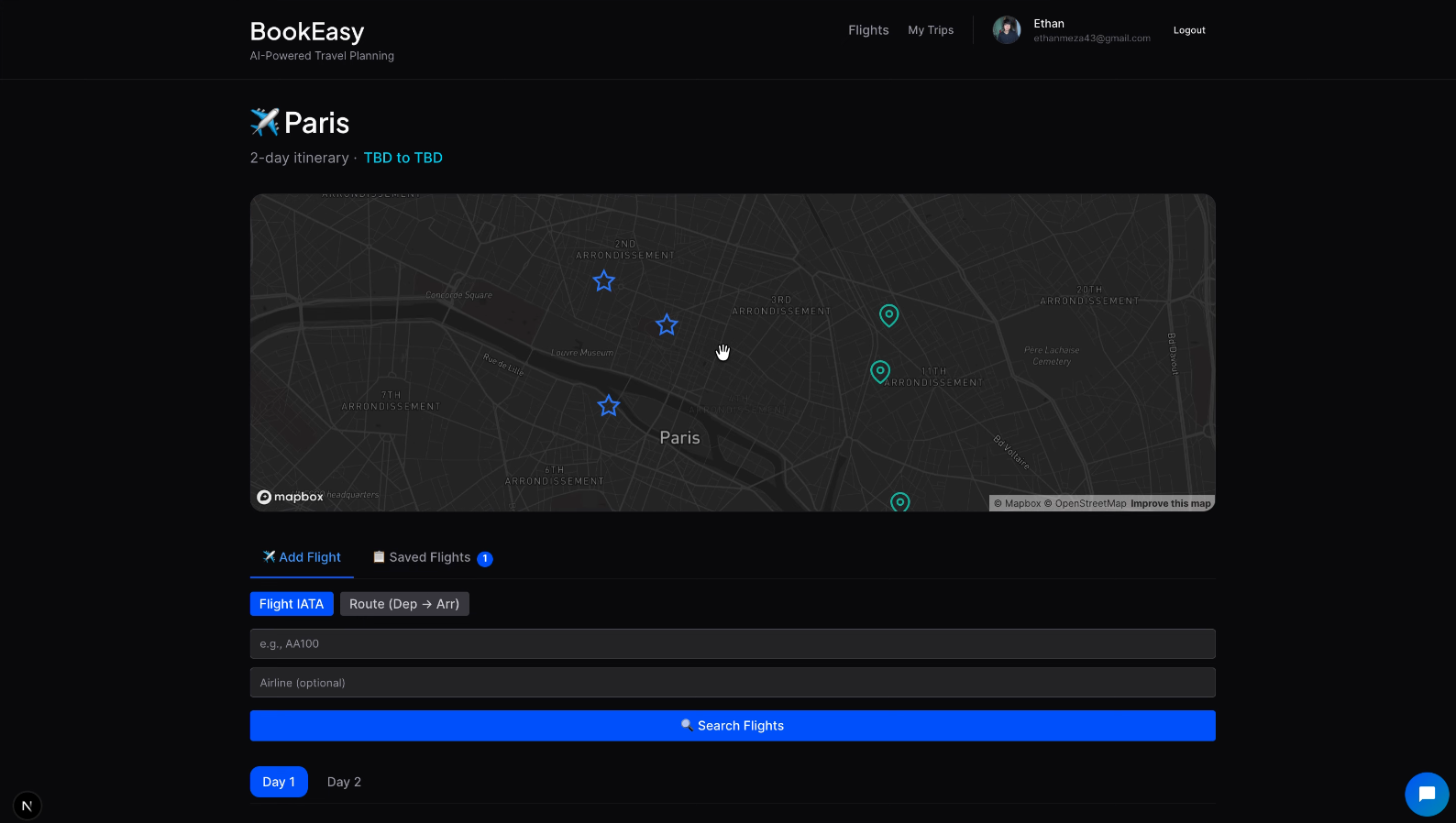Image resolution: width=1456 pixels, height=823 pixels.
Task: Click the Concorde Square map label
Action: pyautogui.click(x=458, y=295)
